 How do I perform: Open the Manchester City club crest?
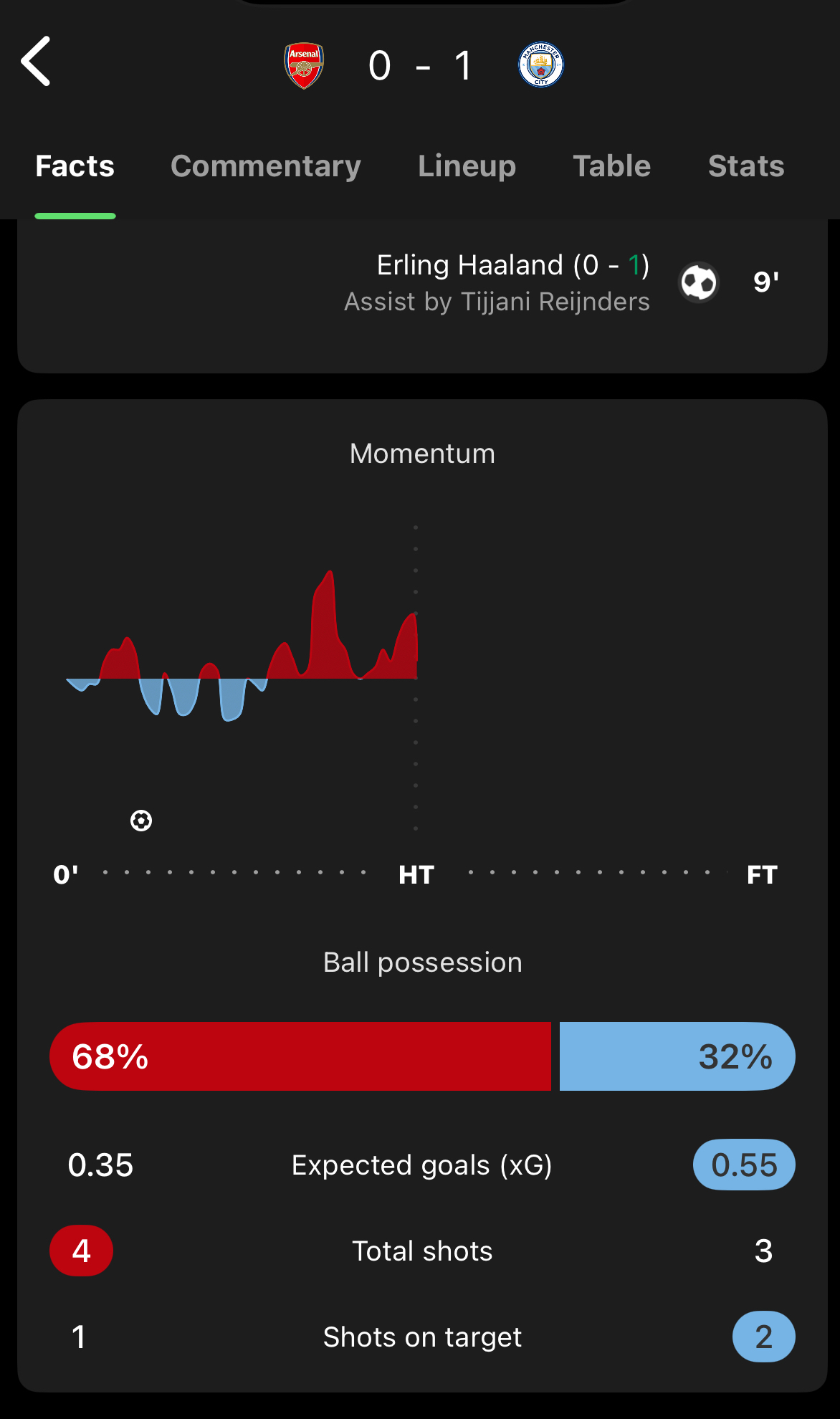click(x=540, y=65)
